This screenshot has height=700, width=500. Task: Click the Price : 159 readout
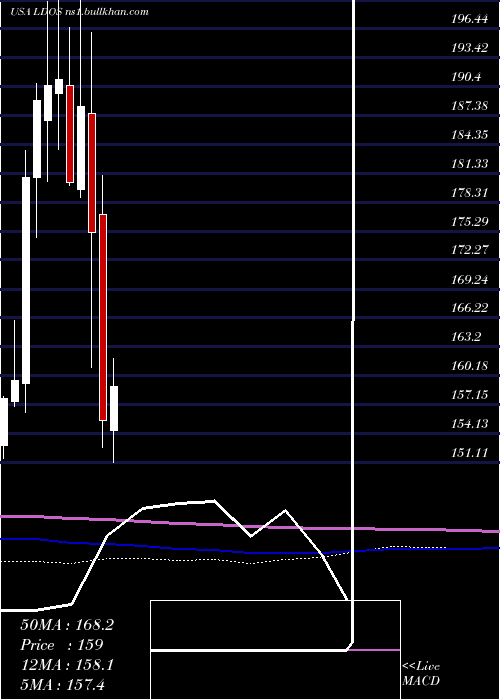(62, 645)
